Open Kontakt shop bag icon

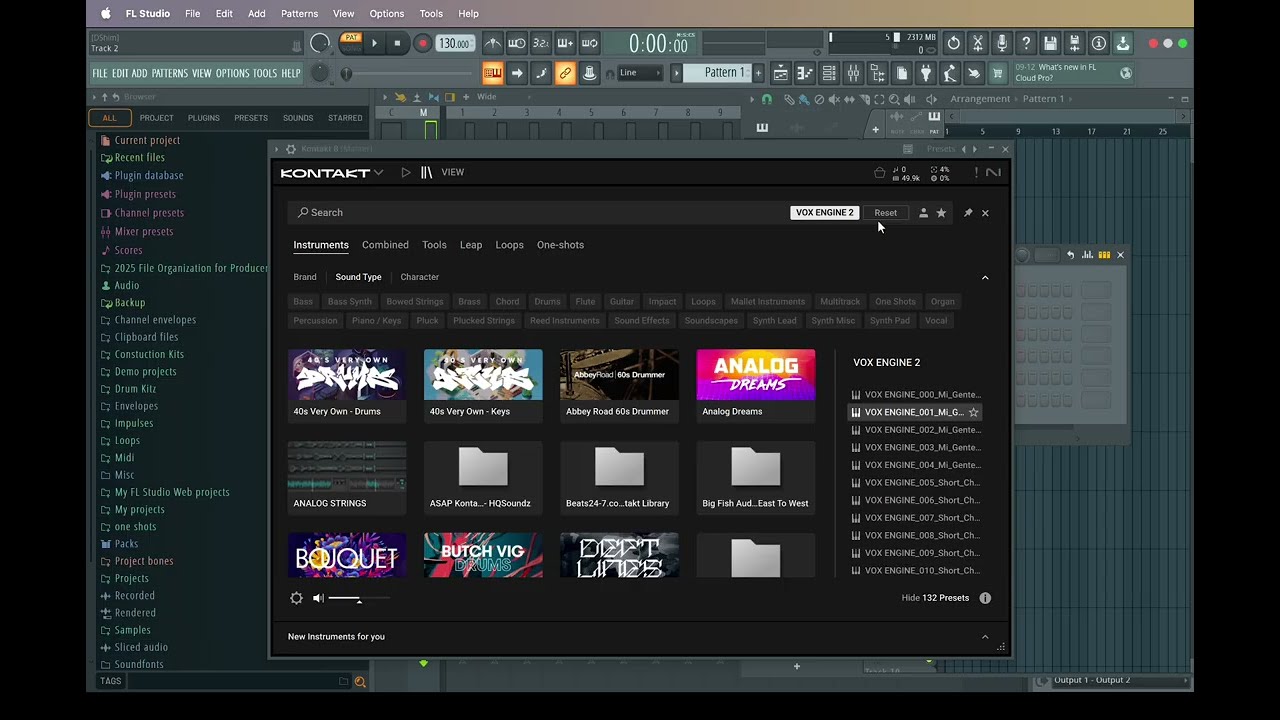point(880,173)
